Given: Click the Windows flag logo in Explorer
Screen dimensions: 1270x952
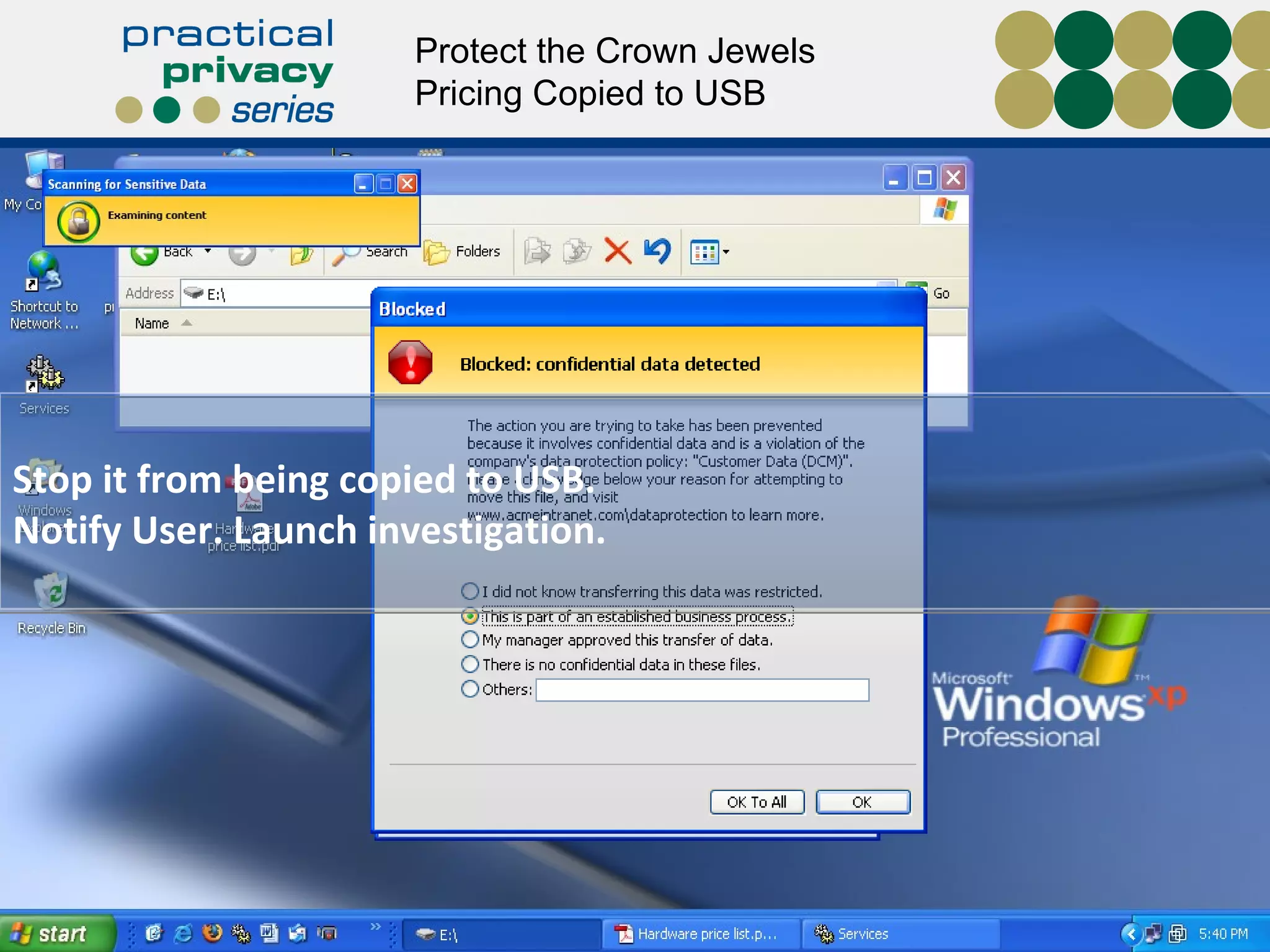Looking at the screenshot, I should [x=944, y=209].
